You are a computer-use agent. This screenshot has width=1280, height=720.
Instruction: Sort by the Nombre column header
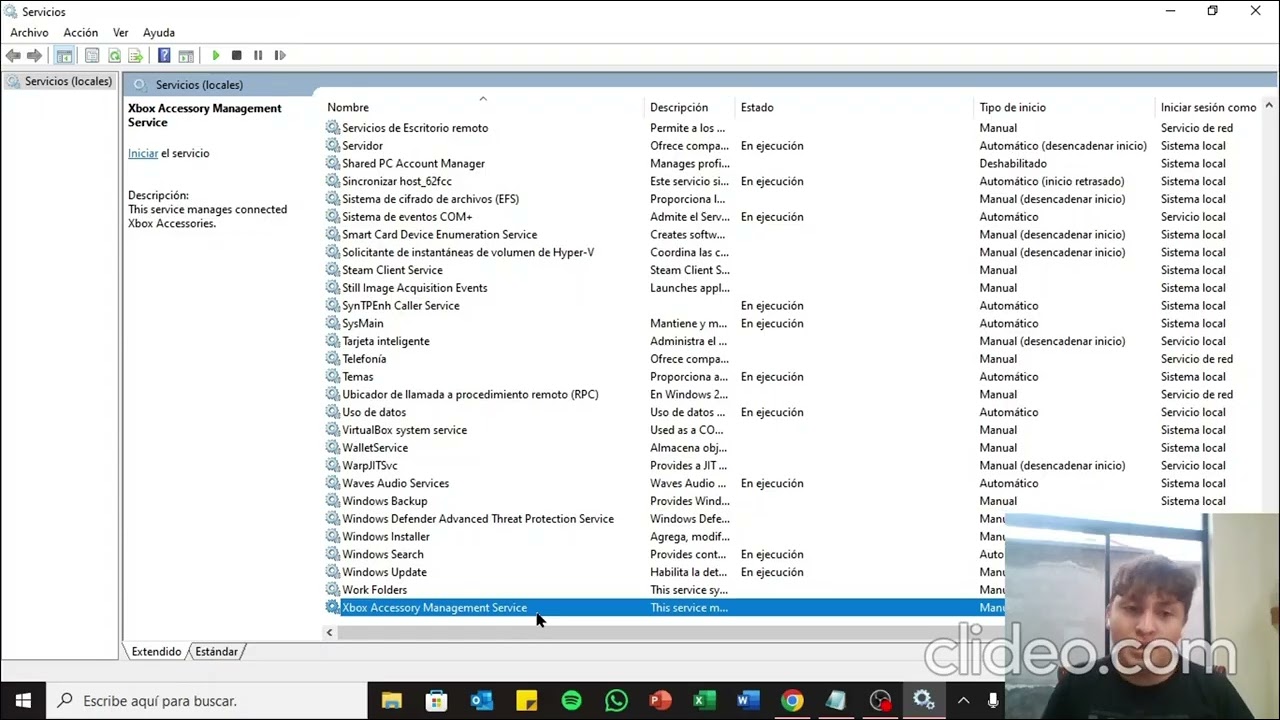coord(485,108)
